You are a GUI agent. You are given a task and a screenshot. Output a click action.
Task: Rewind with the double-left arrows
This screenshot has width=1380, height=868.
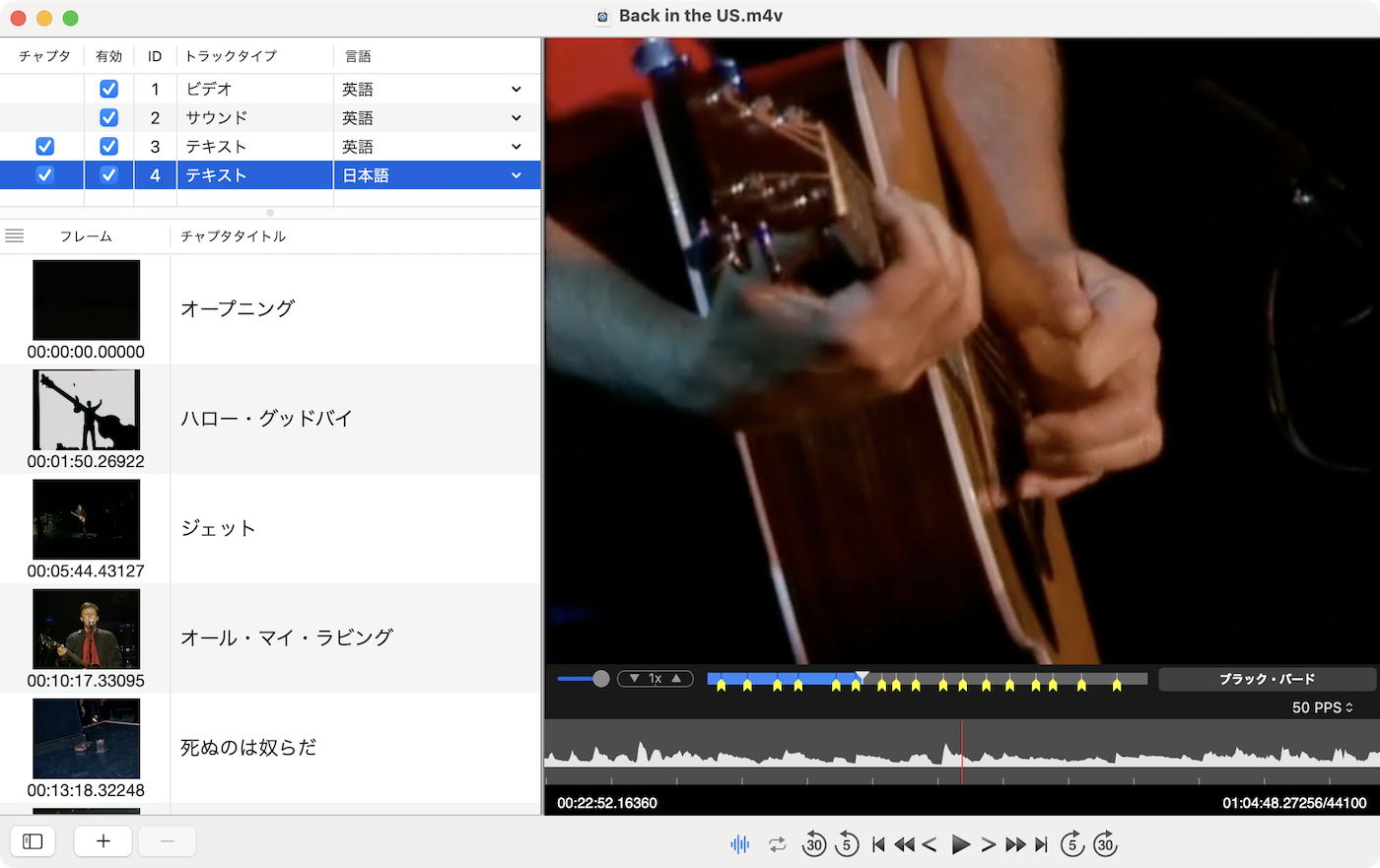[x=904, y=844]
